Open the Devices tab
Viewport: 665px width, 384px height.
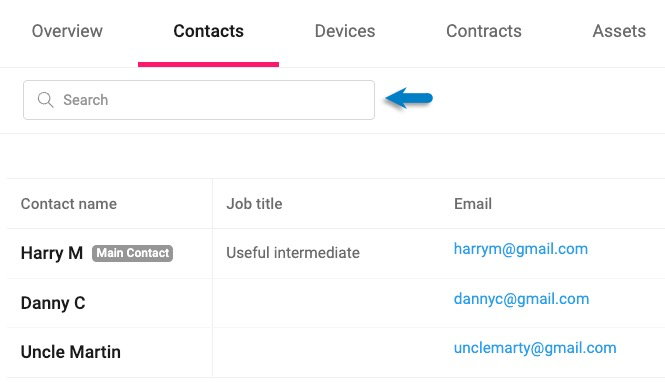pos(345,31)
